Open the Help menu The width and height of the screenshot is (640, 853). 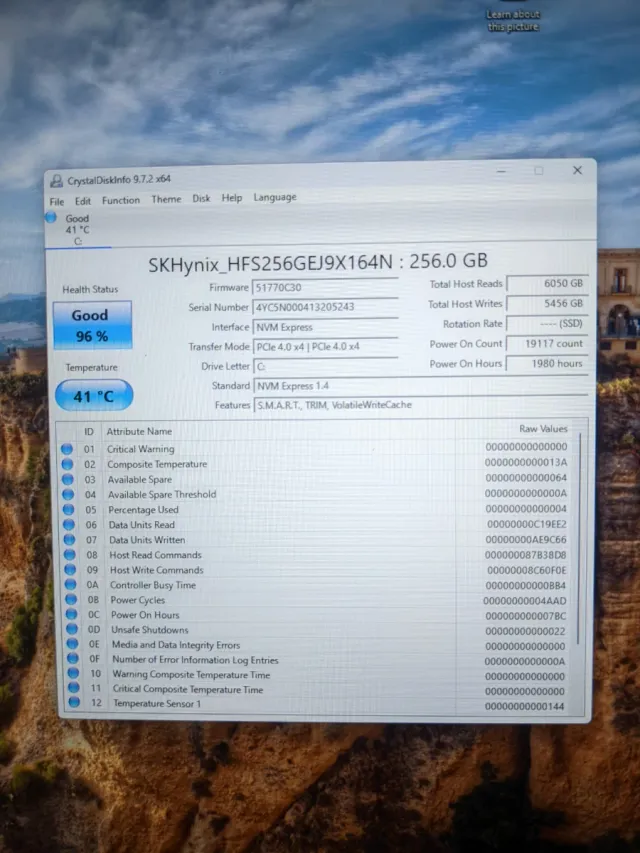point(231,198)
